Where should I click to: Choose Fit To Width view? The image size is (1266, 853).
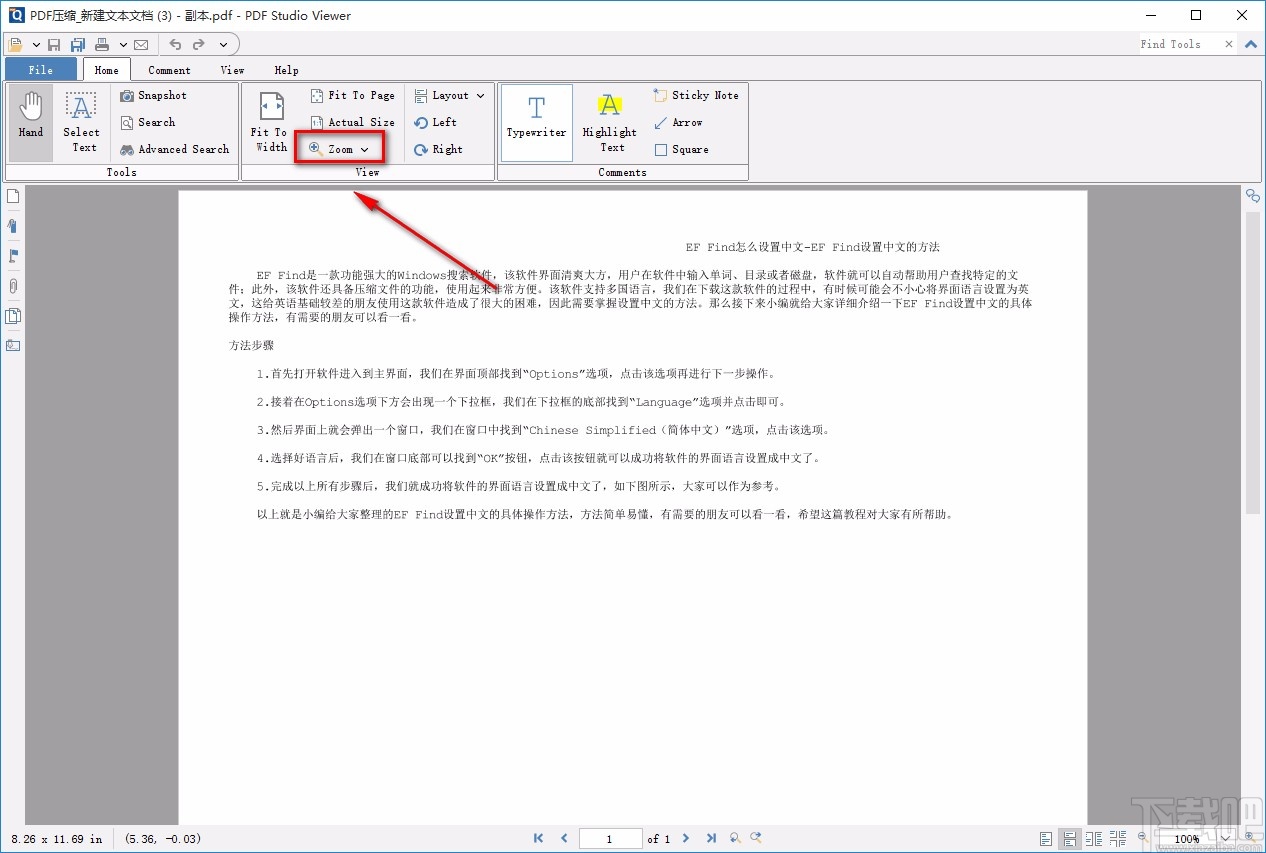(x=270, y=123)
